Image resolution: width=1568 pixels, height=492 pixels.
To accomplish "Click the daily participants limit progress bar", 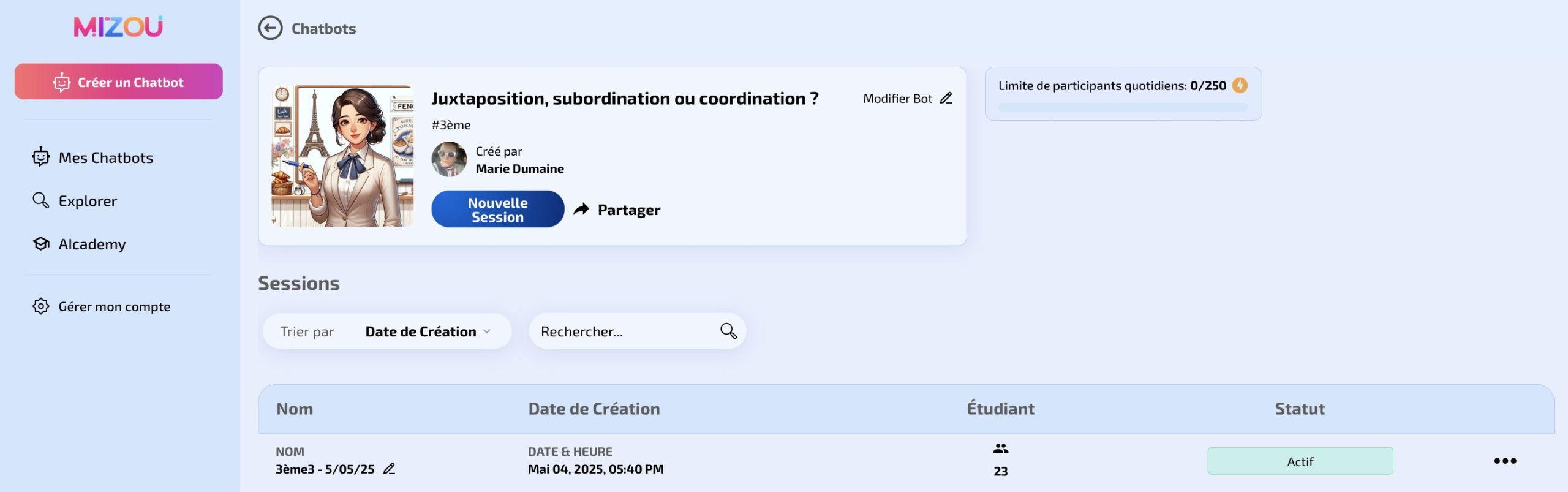I will (x=1123, y=107).
